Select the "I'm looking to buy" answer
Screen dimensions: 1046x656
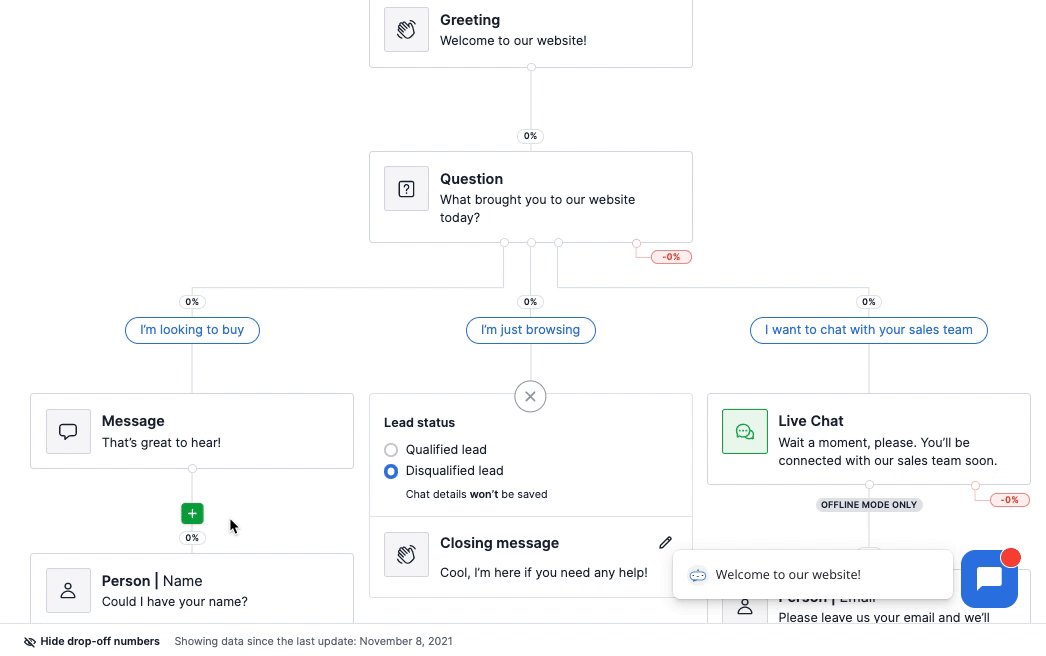tap(192, 330)
